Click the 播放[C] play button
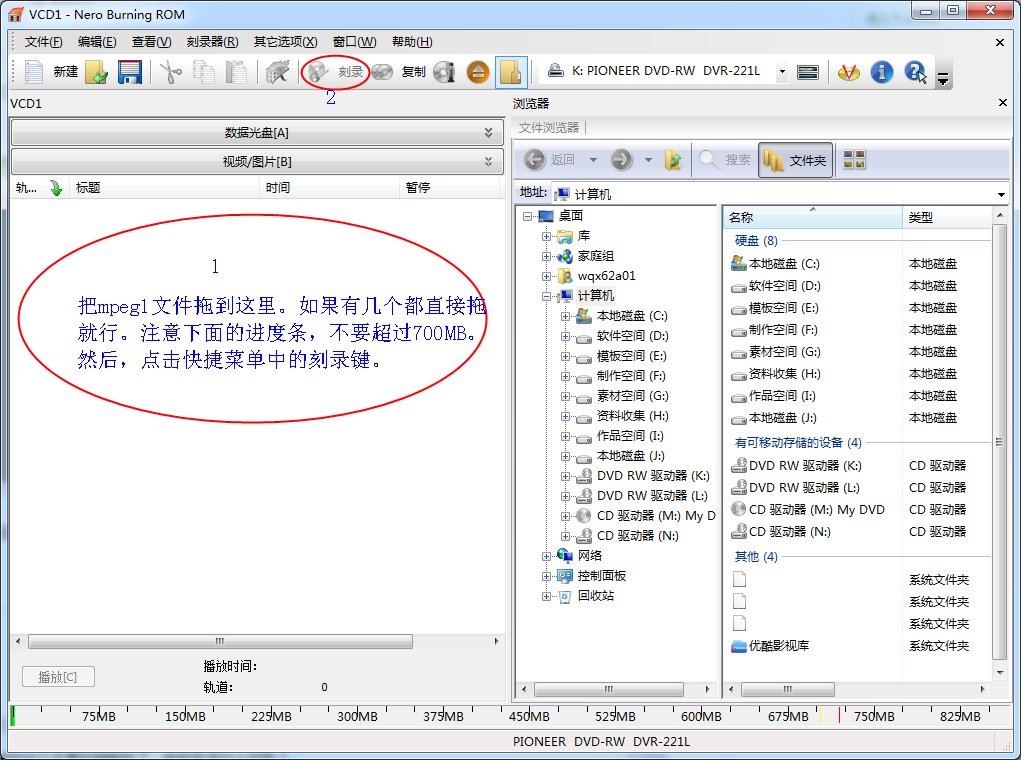 pyautogui.click(x=57, y=676)
